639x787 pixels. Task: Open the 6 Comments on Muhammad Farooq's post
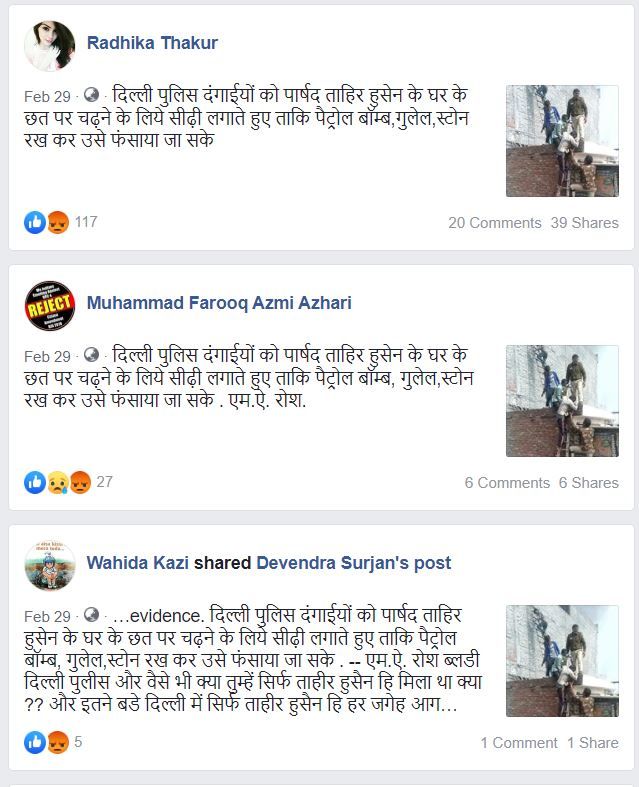coord(507,483)
